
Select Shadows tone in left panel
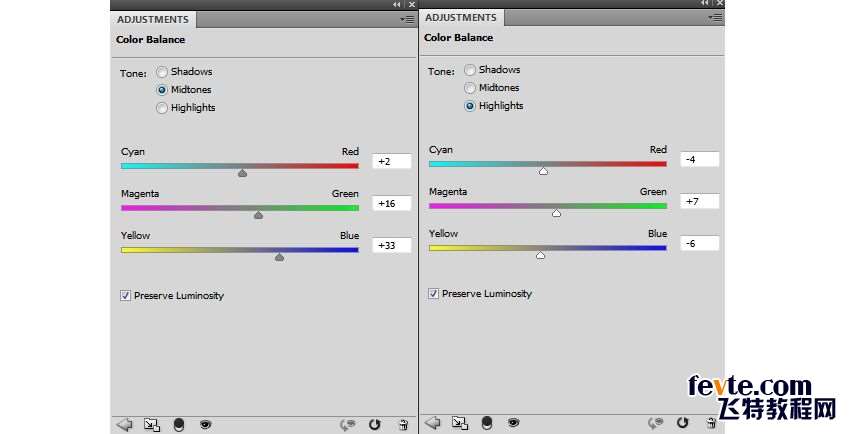pyautogui.click(x=184, y=72)
